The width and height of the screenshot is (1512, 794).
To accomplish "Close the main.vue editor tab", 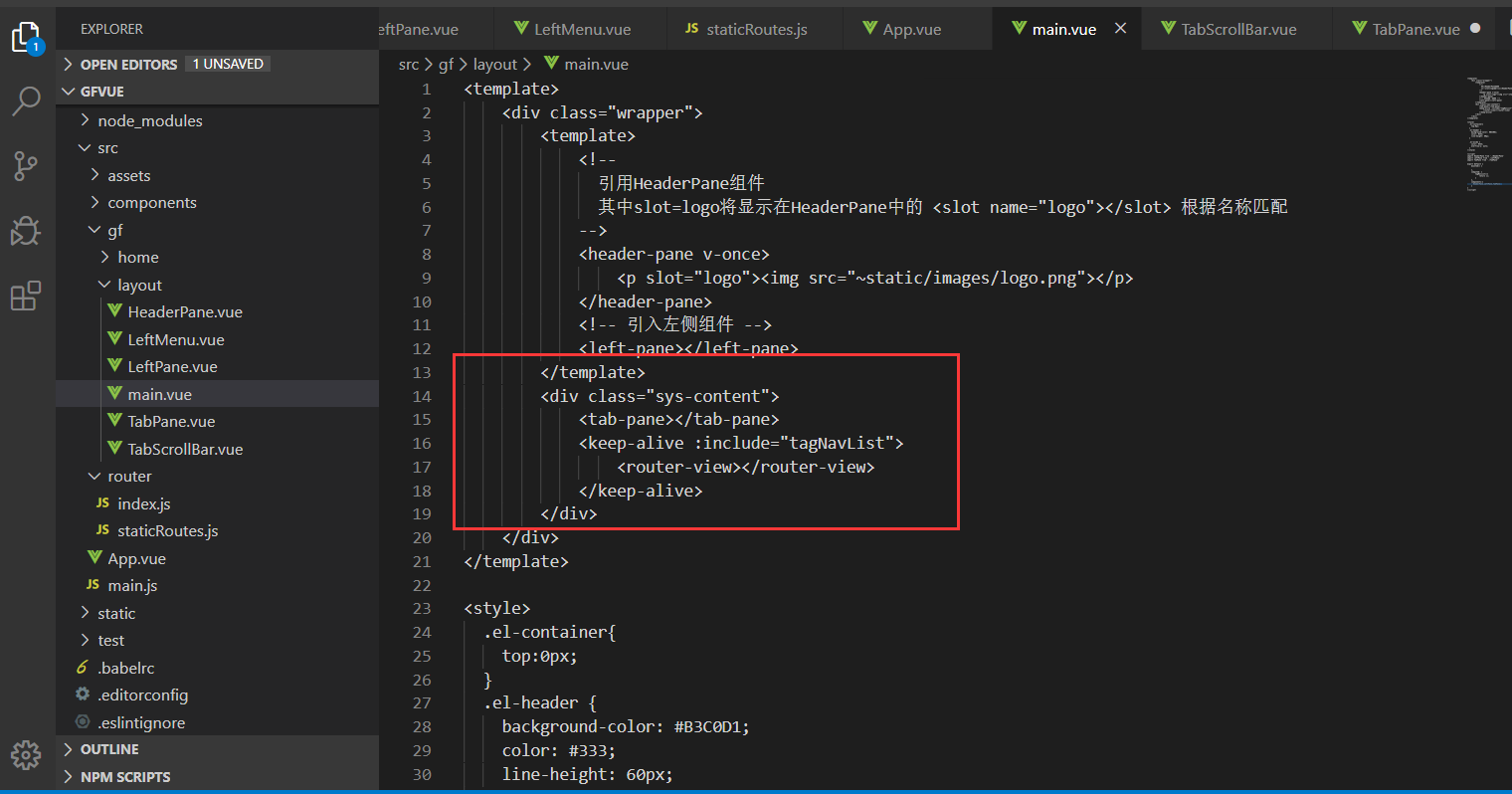I will click(x=1120, y=29).
